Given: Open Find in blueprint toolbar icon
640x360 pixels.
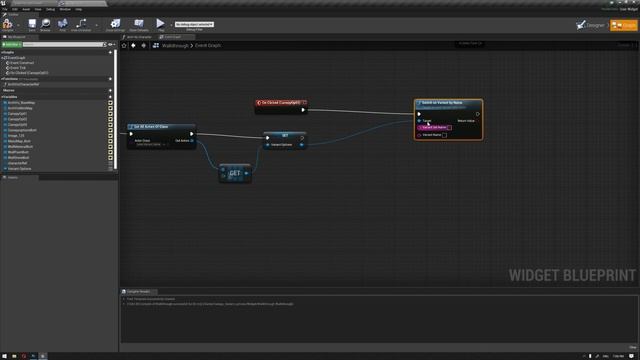Looking at the screenshot, I should pos(62,24).
